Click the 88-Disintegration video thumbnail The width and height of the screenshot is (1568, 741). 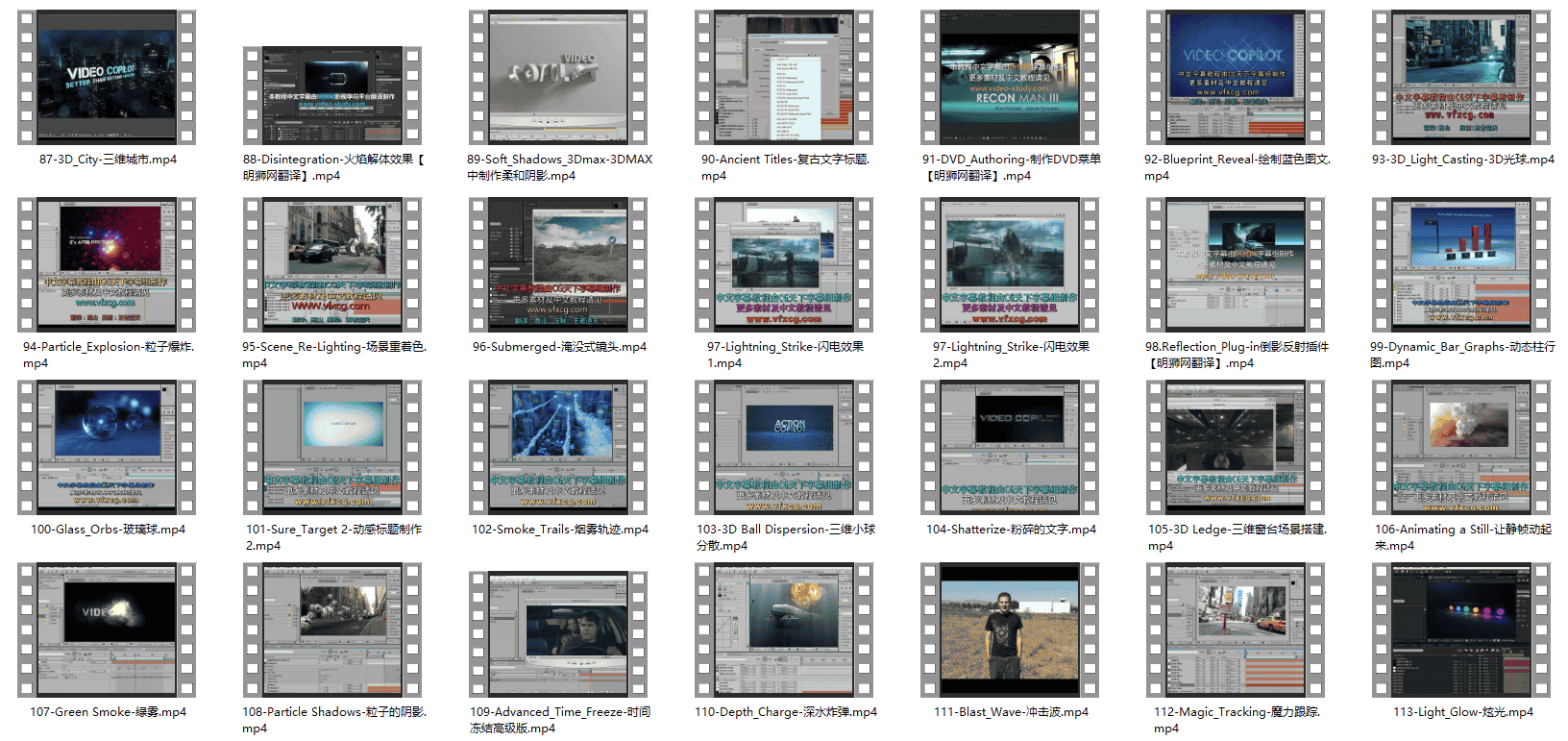[x=332, y=95]
